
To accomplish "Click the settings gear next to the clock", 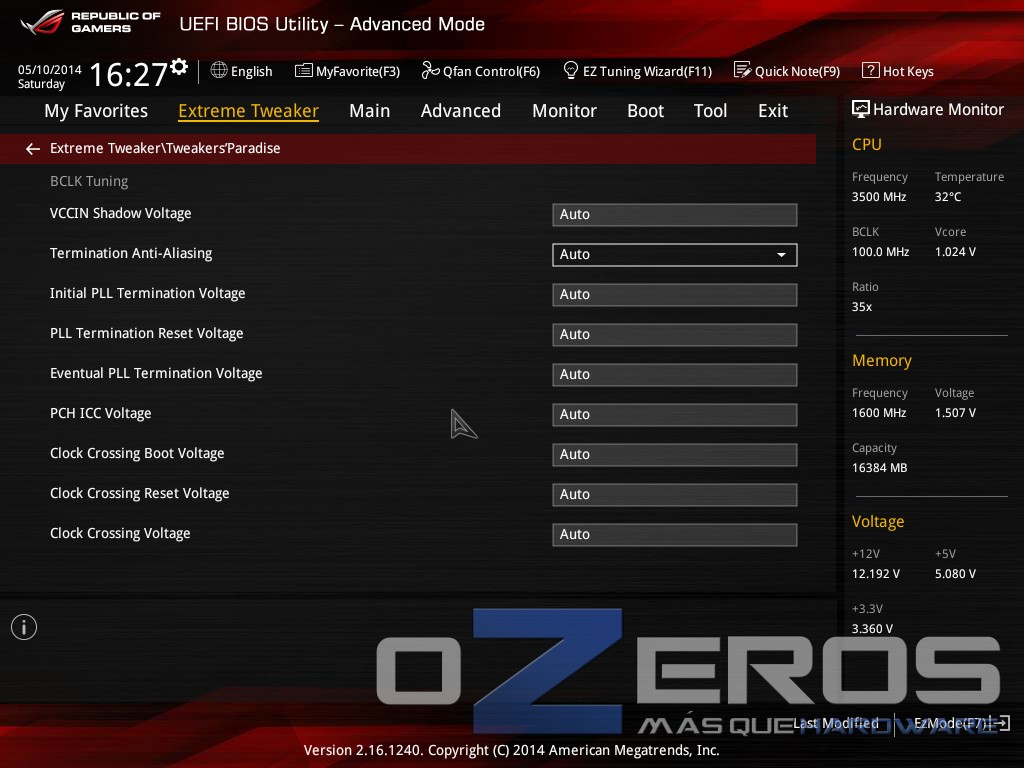I will (x=179, y=67).
